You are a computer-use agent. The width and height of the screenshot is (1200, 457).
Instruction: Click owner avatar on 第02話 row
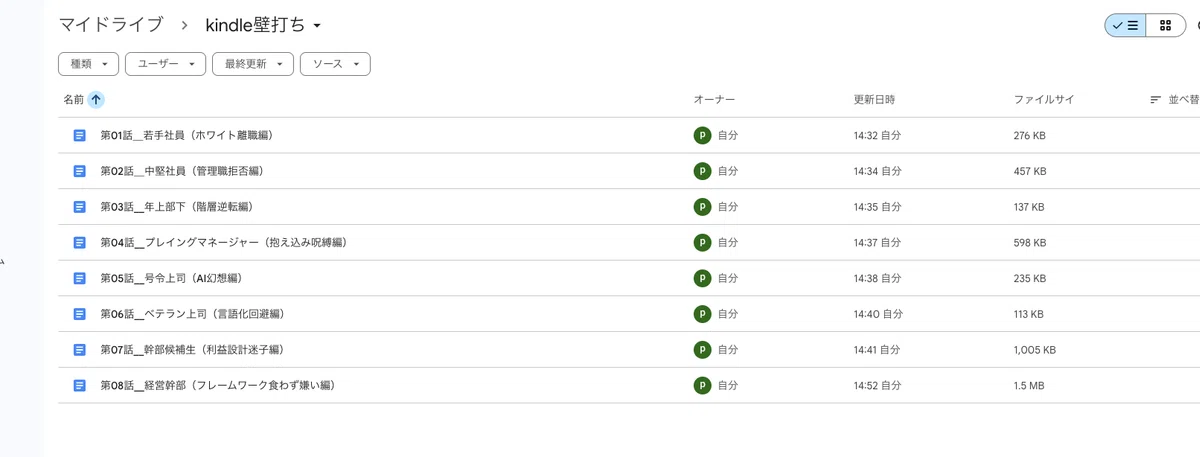tap(702, 171)
